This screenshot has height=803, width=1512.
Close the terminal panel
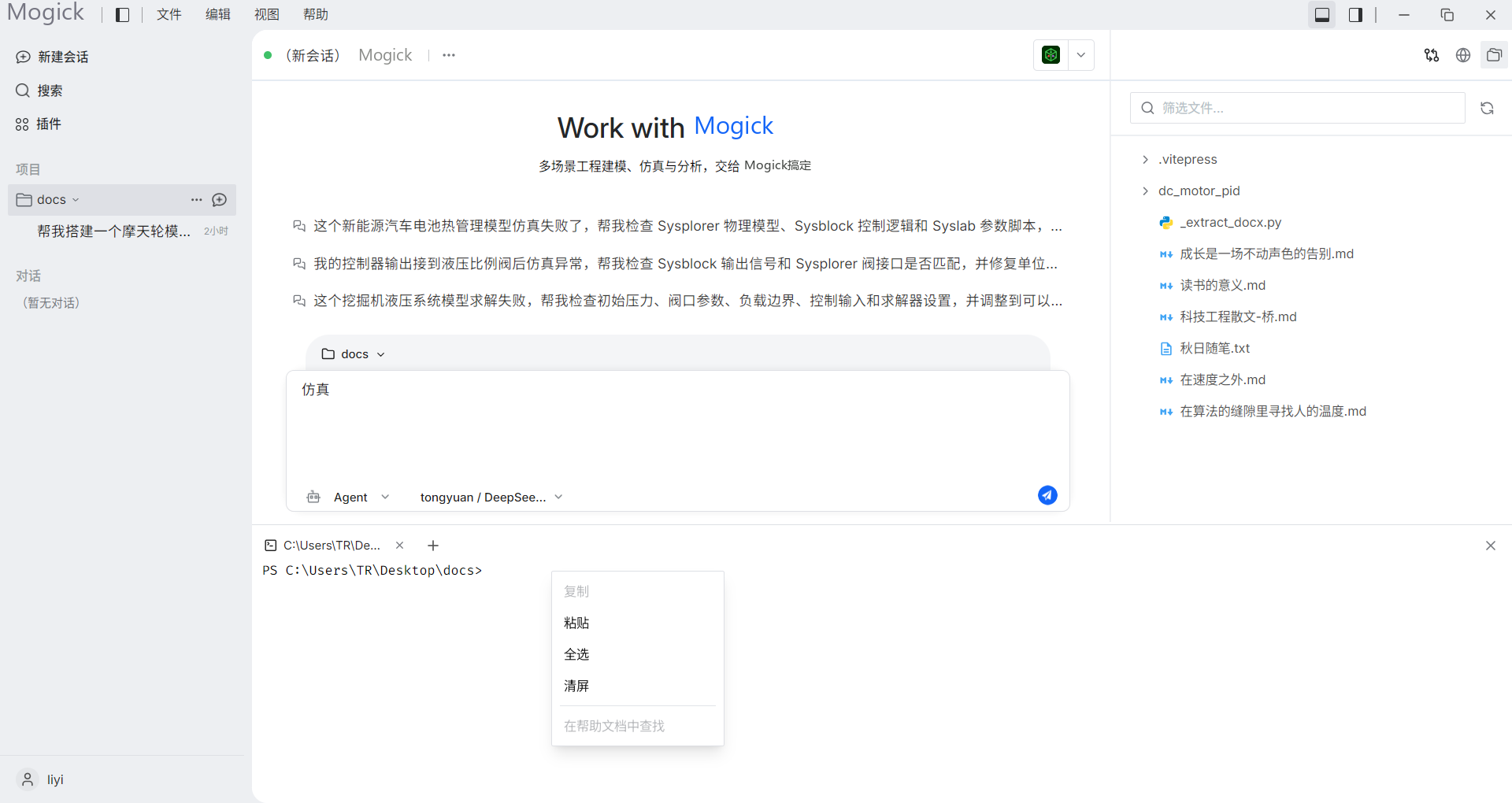click(1491, 546)
